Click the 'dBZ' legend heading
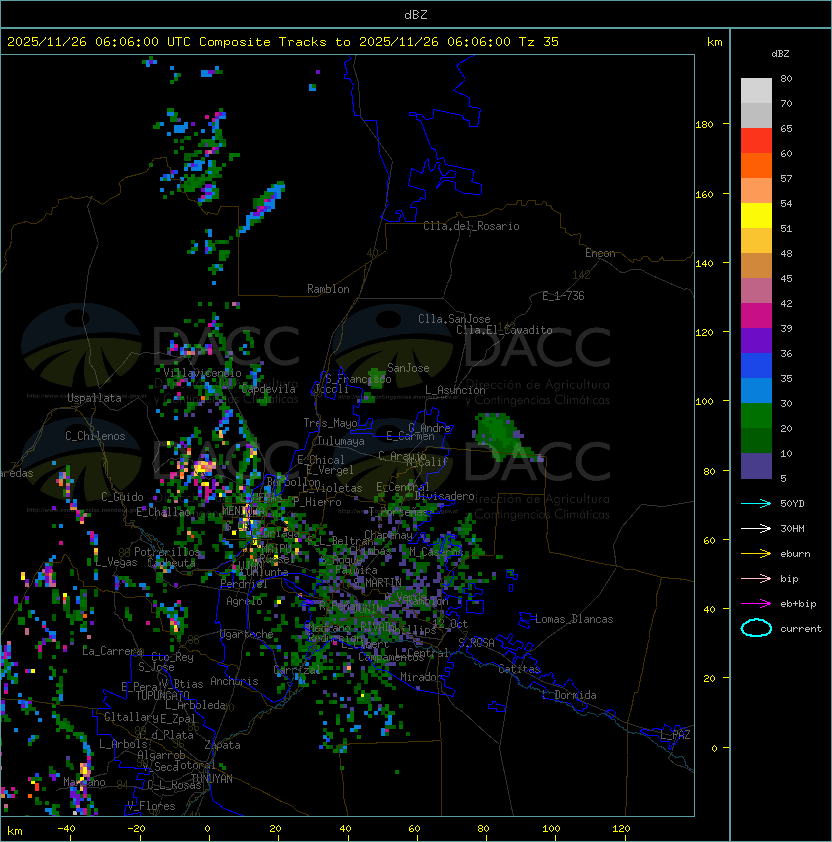This screenshot has width=832, height=842. click(x=780, y=54)
